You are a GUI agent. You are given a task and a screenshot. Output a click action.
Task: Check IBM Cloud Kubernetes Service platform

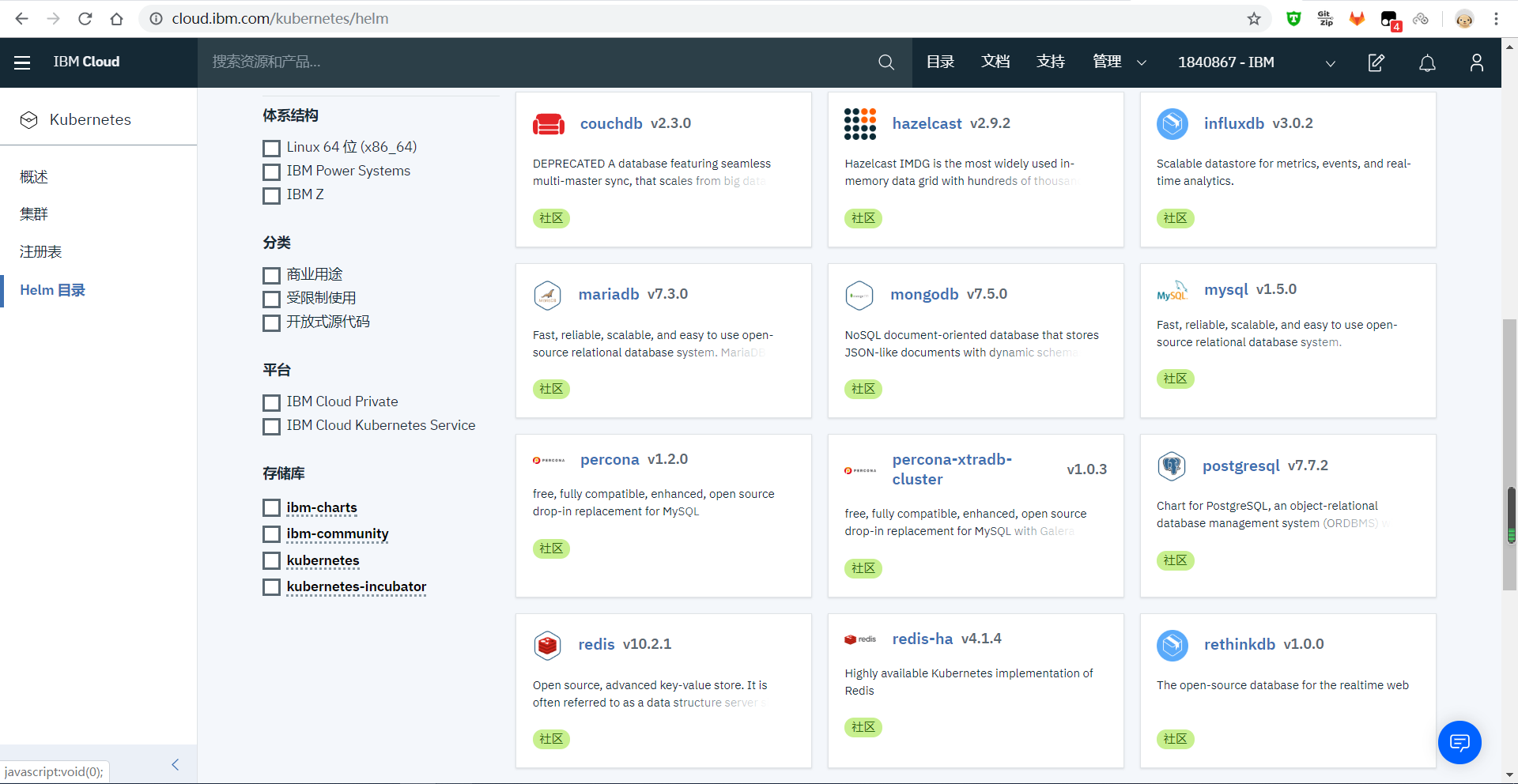click(x=271, y=427)
